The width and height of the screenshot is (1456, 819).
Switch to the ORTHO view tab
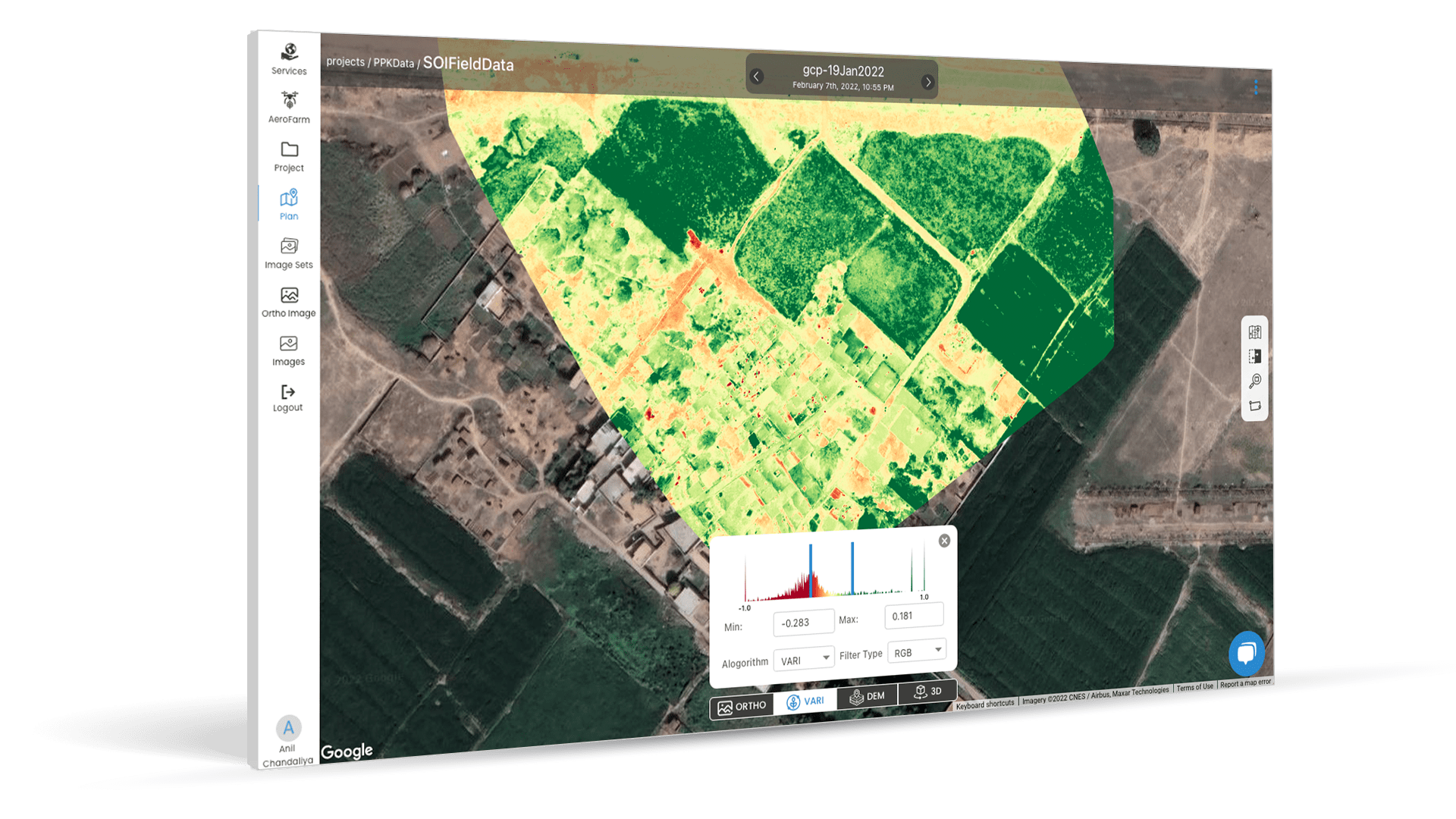click(742, 707)
